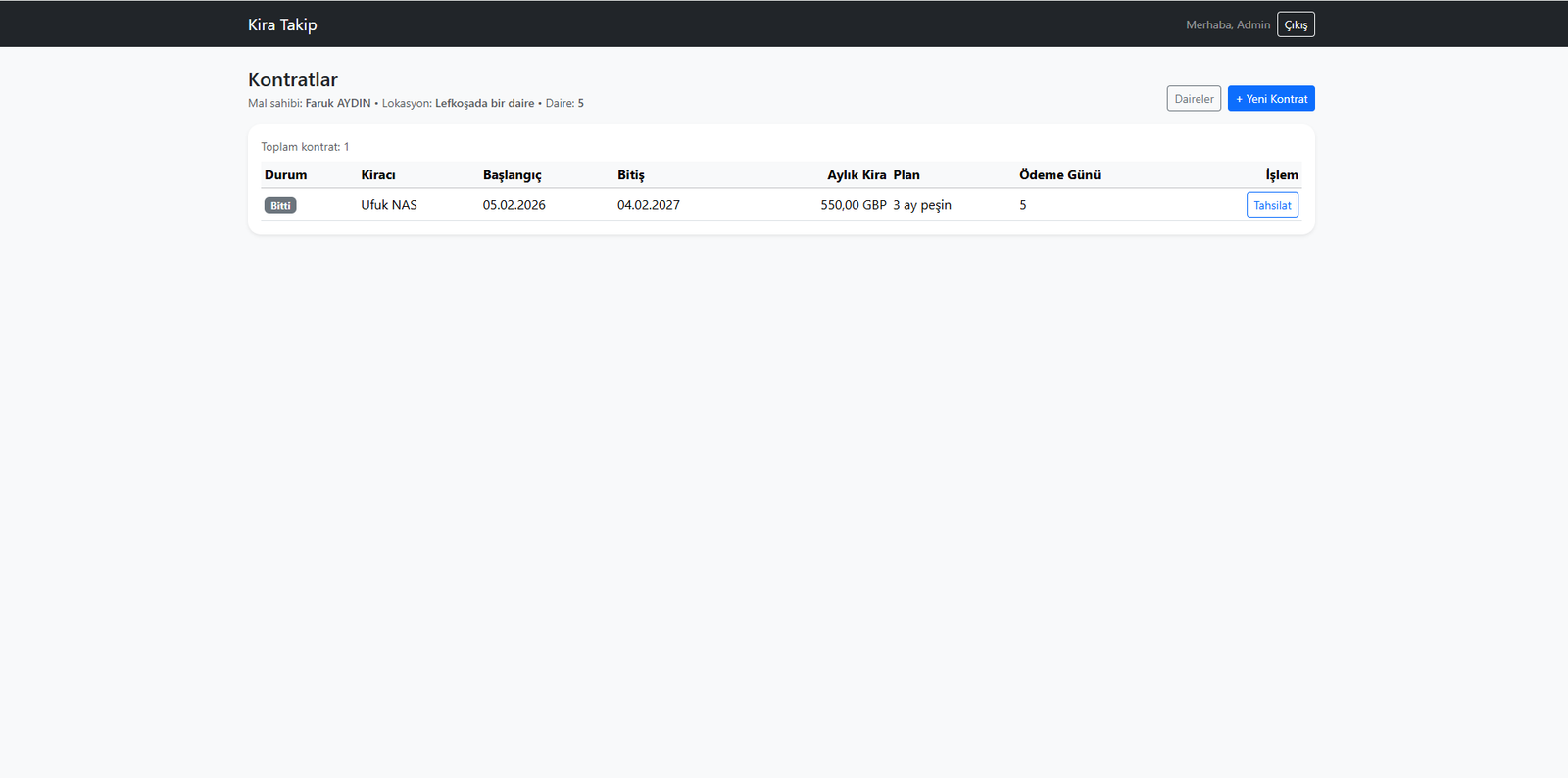1568x778 pixels.
Task: Select the Aylık Kira column header
Action: 857,175
